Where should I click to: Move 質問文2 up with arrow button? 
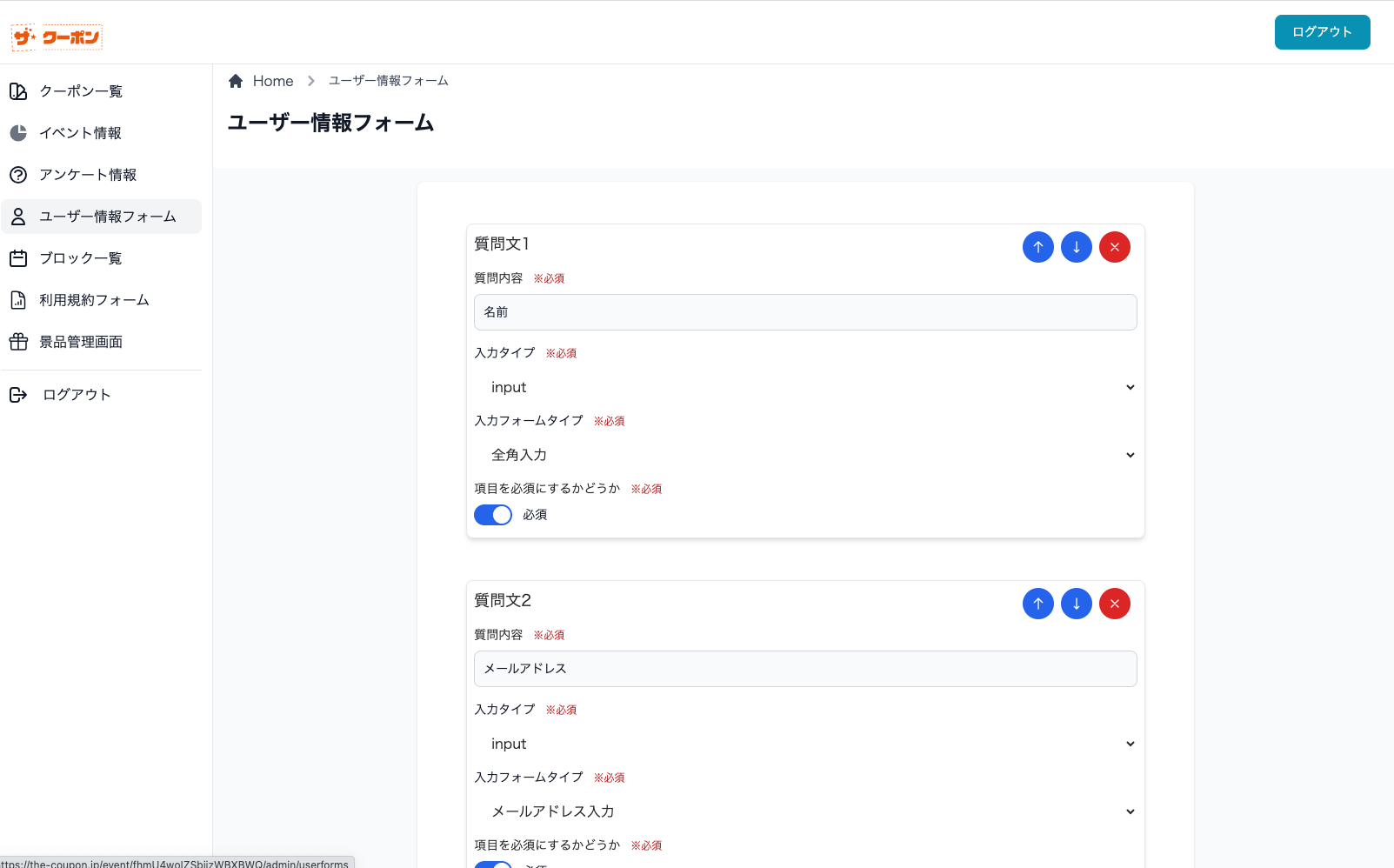pyautogui.click(x=1038, y=604)
